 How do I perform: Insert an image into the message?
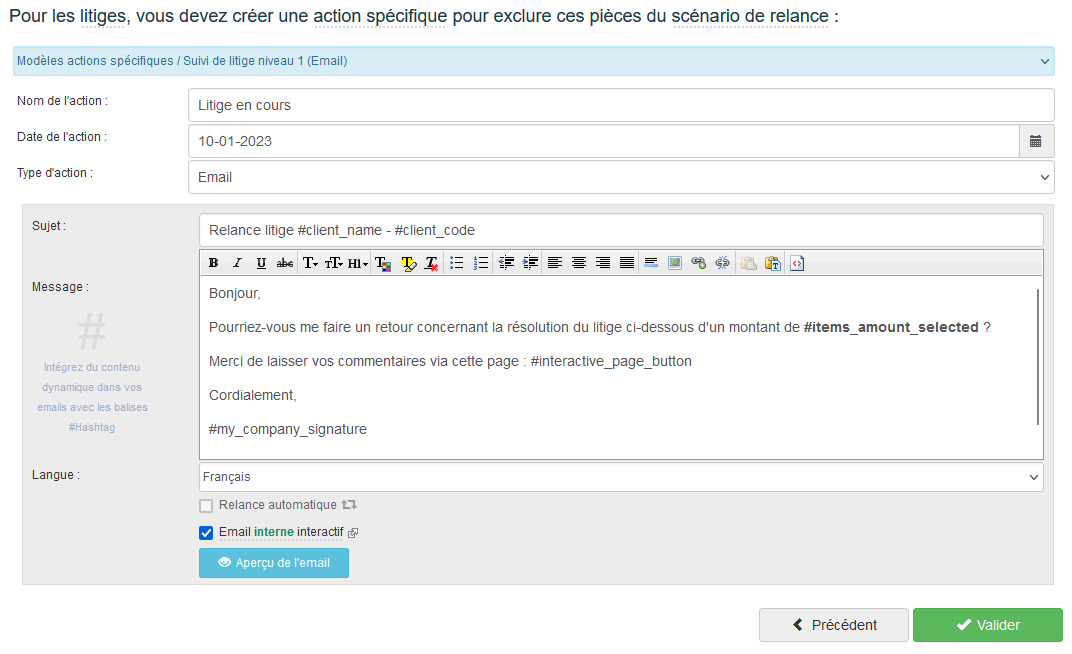[675, 263]
